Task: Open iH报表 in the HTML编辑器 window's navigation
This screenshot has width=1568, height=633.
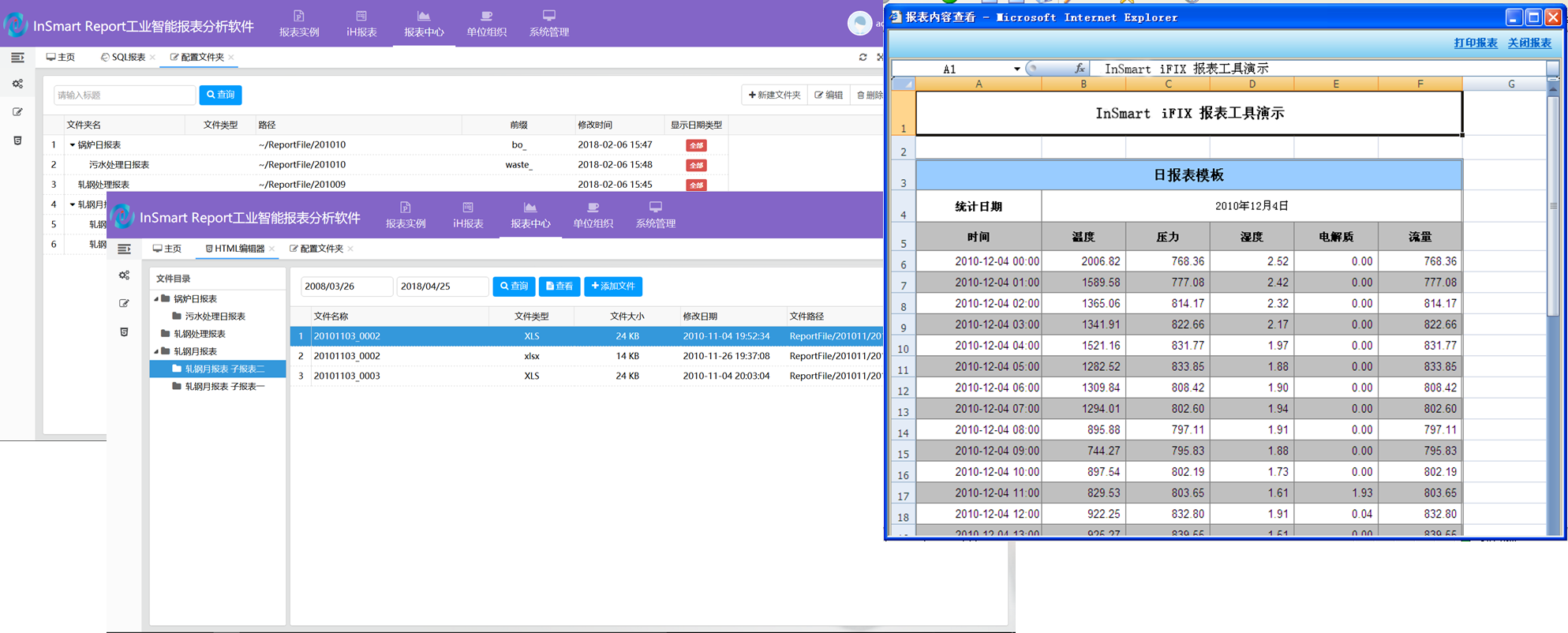Action: [x=468, y=215]
